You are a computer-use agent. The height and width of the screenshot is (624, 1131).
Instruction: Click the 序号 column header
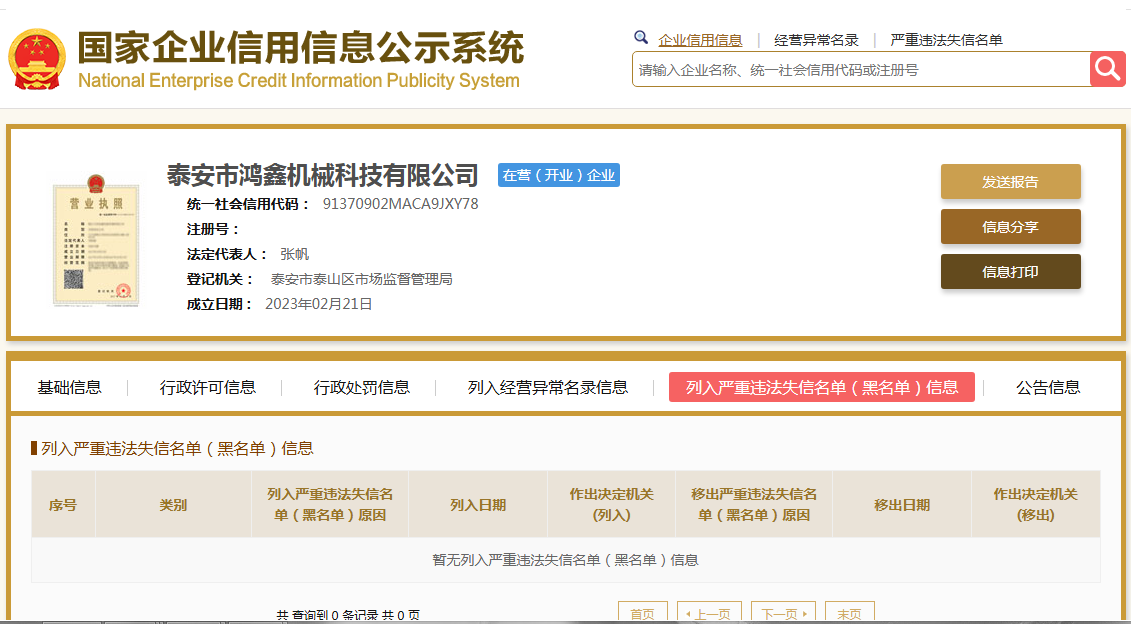[63, 504]
